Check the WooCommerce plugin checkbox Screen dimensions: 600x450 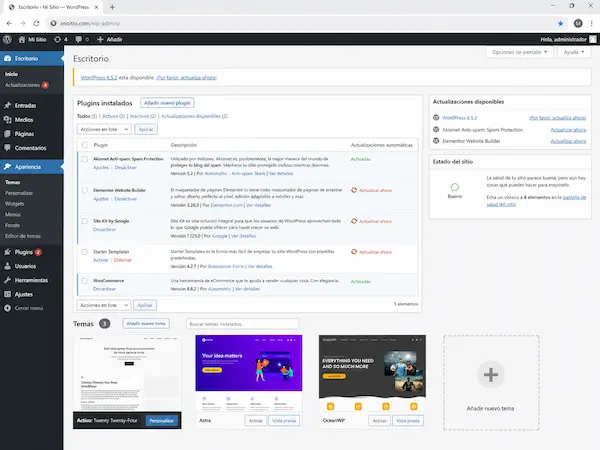pyautogui.click(x=85, y=280)
